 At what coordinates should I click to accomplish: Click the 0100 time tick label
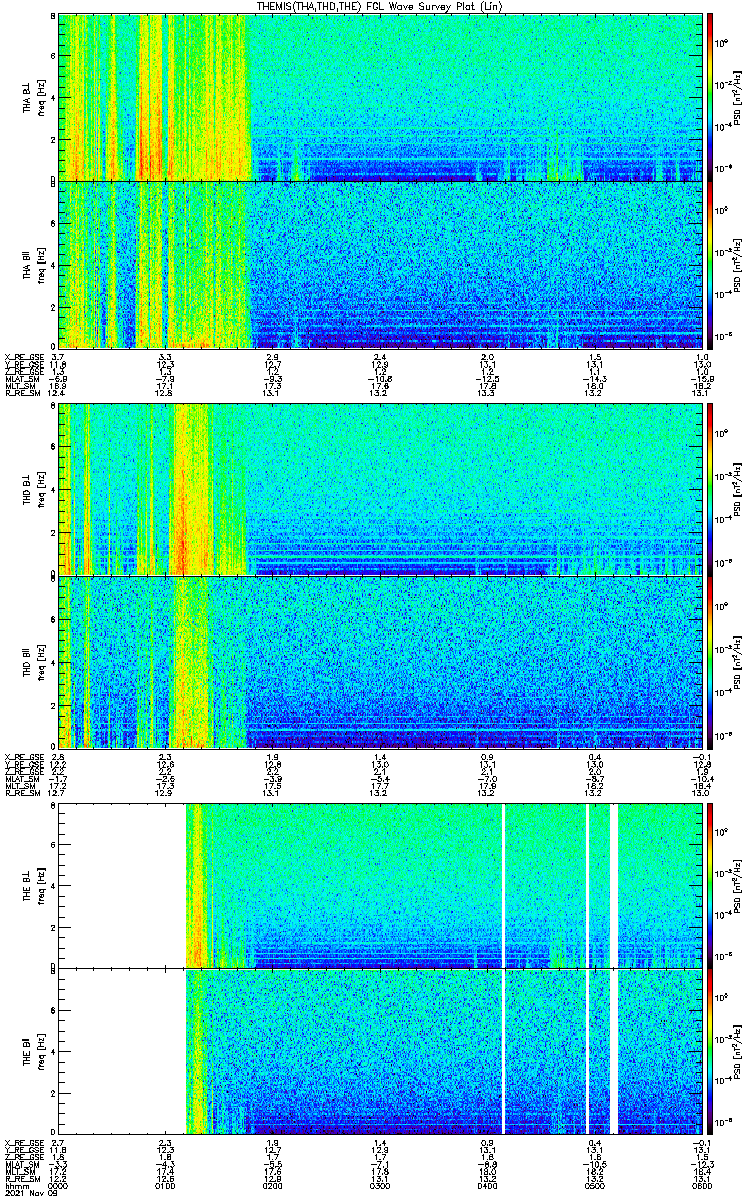coord(166,1184)
